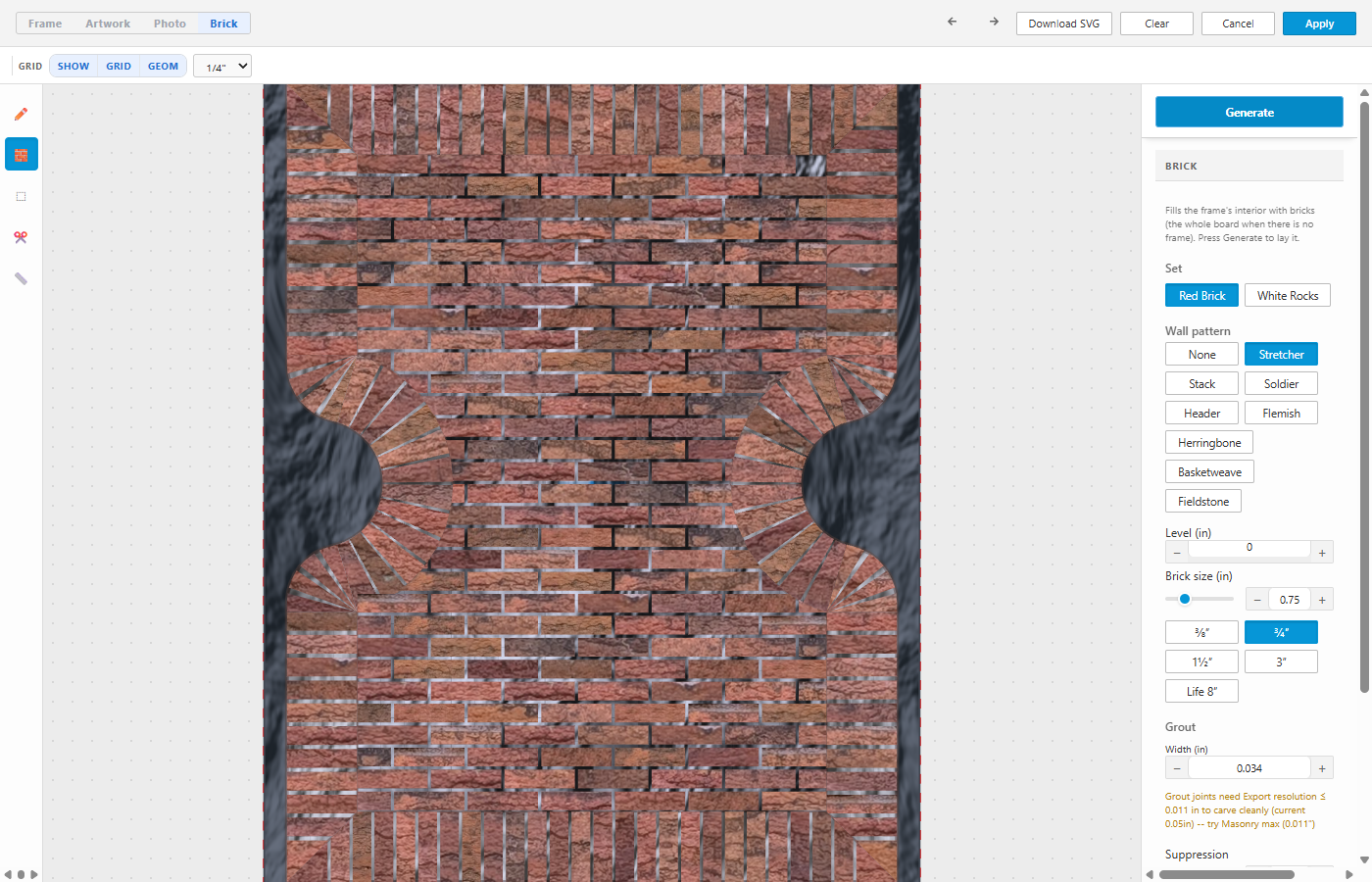Viewport: 1372px width, 882px height.
Task: Pick the gray ruler measure tool
Action: point(21,278)
